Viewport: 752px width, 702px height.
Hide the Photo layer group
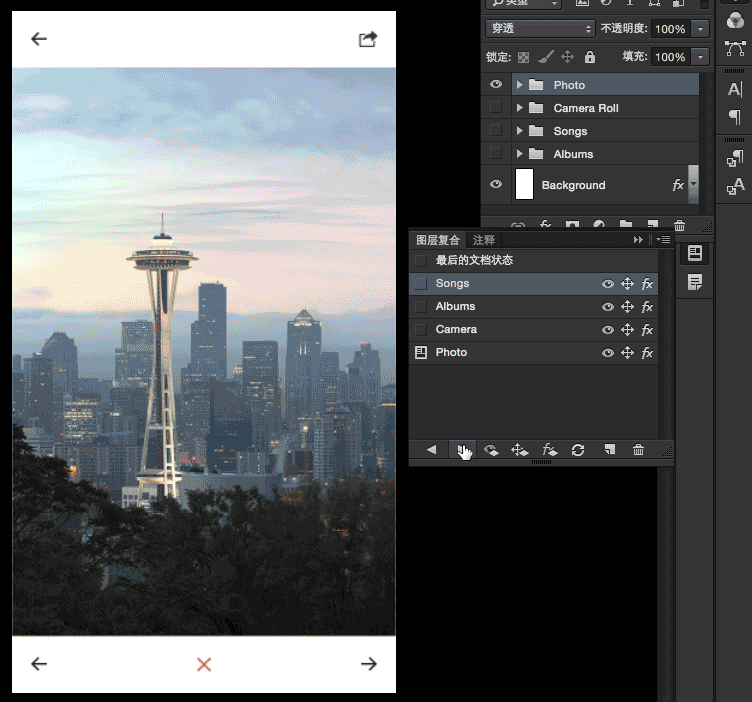pos(496,85)
